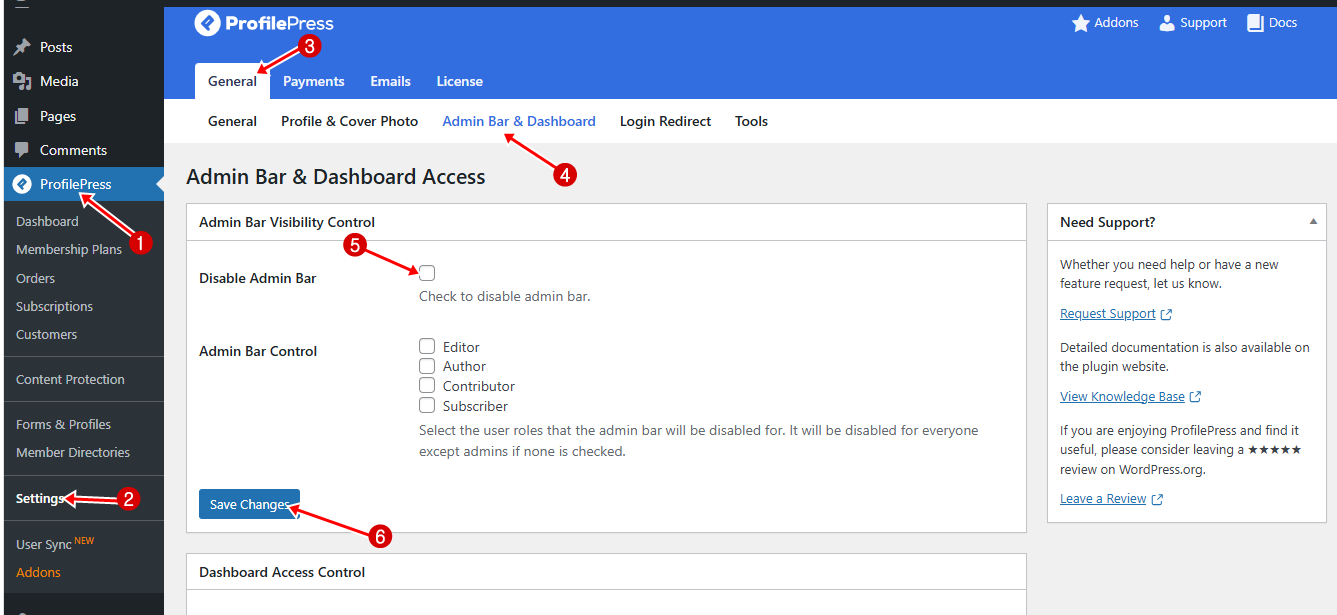Tick the Subscriber role checkbox
Viewport: 1337px width, 615px height.
pos(427,406)
